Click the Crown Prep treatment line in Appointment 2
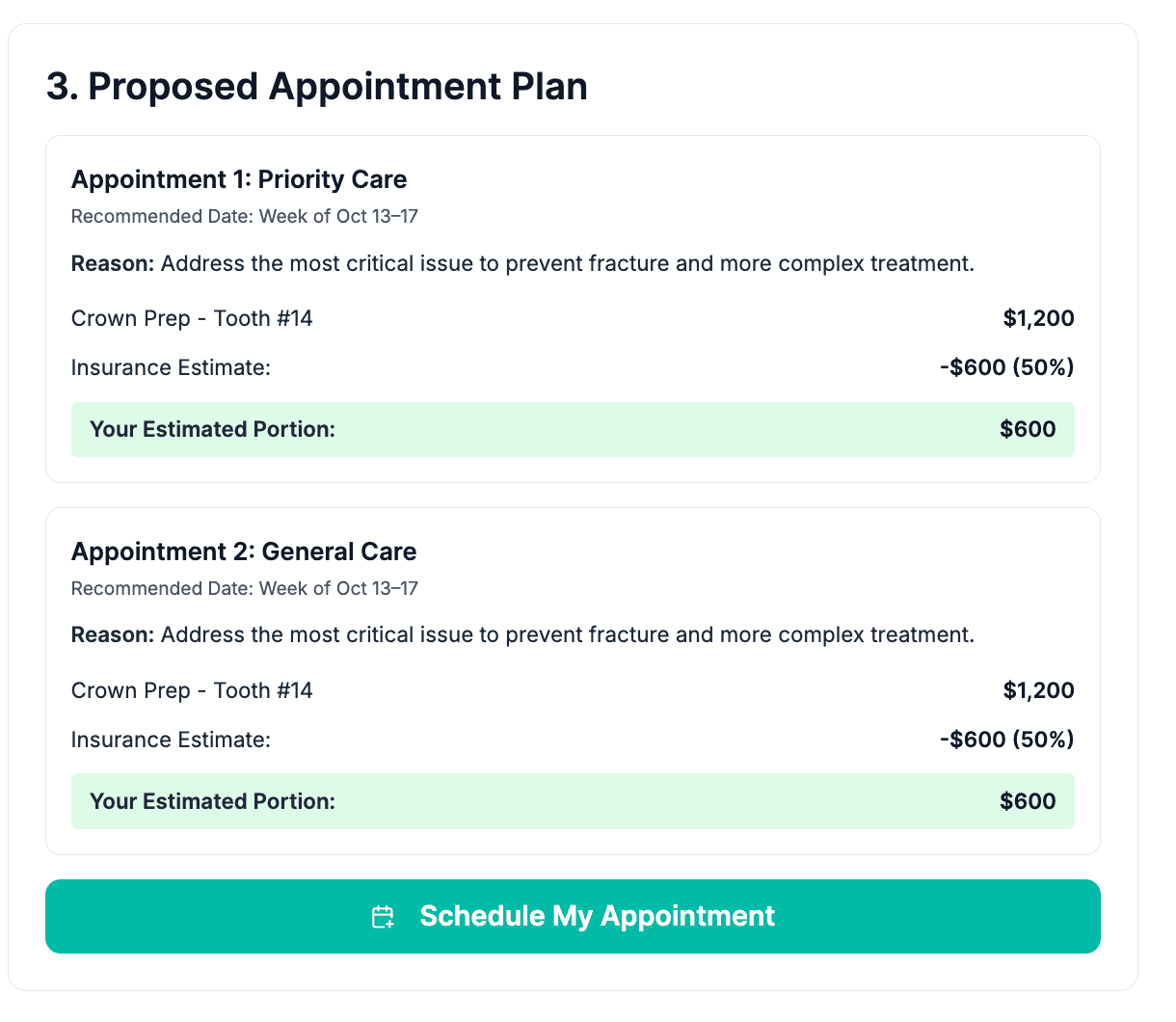This screenshot has height=1022, width=1176. (x=192, y=690)
